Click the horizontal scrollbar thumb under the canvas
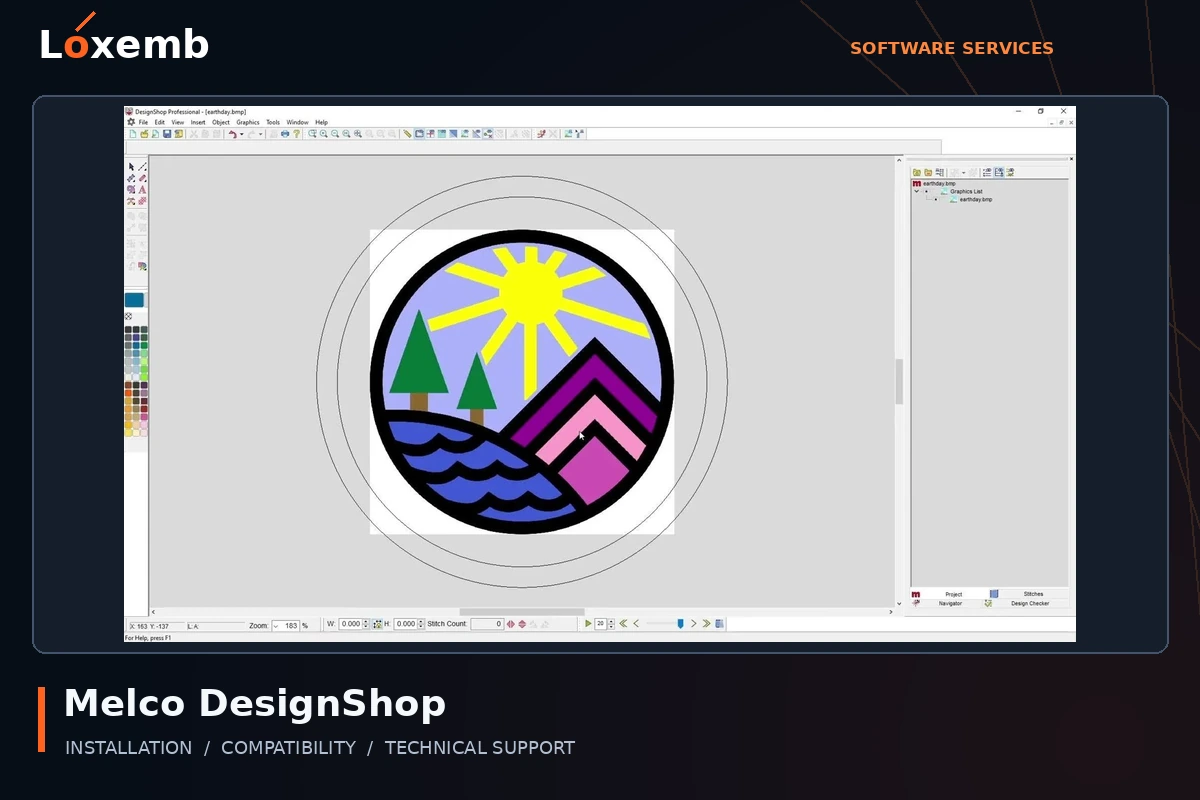The width and height of the screenshot is (1200, 800). point(522,611)
